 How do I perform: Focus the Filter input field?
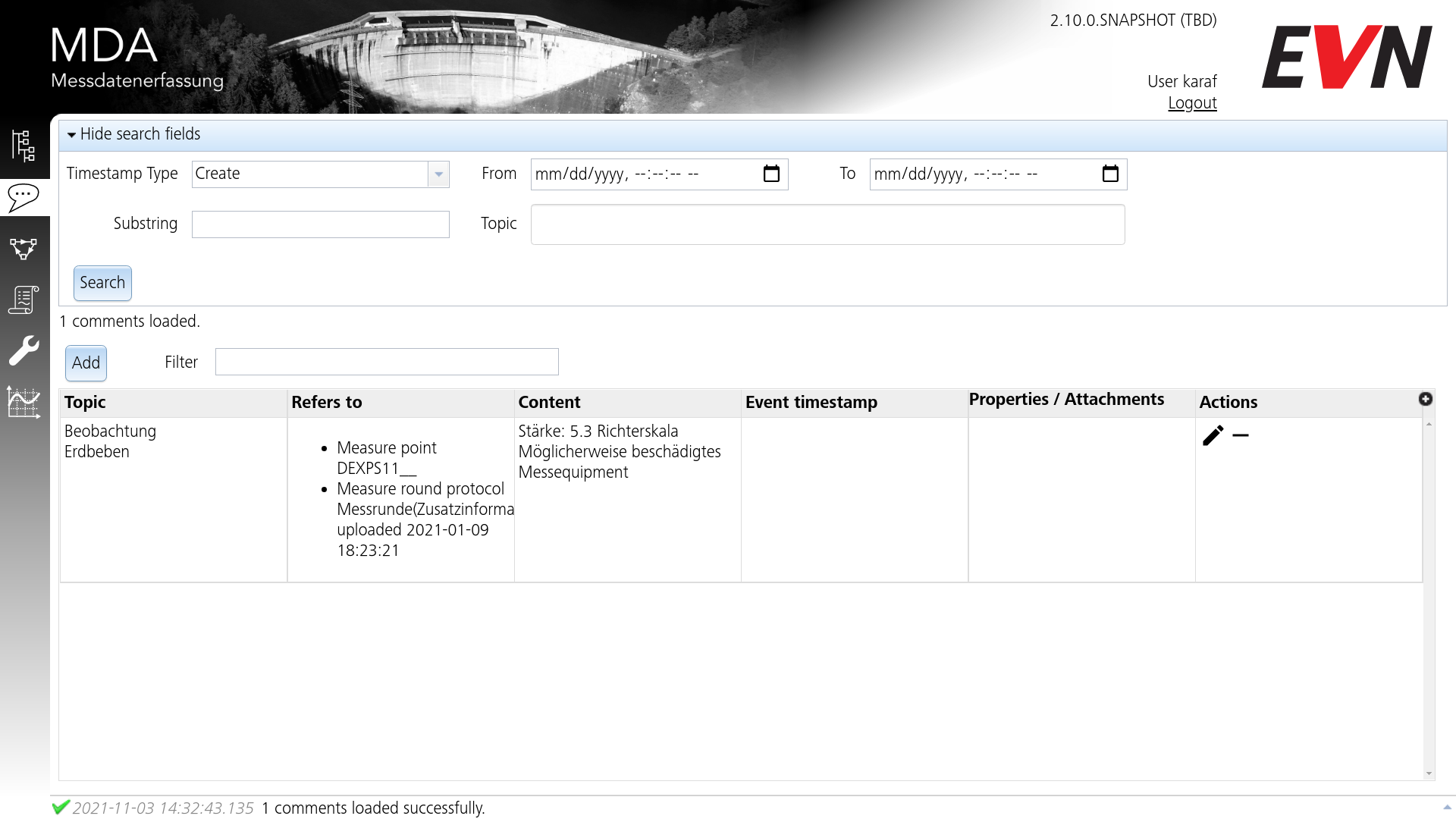click(387, 361)
